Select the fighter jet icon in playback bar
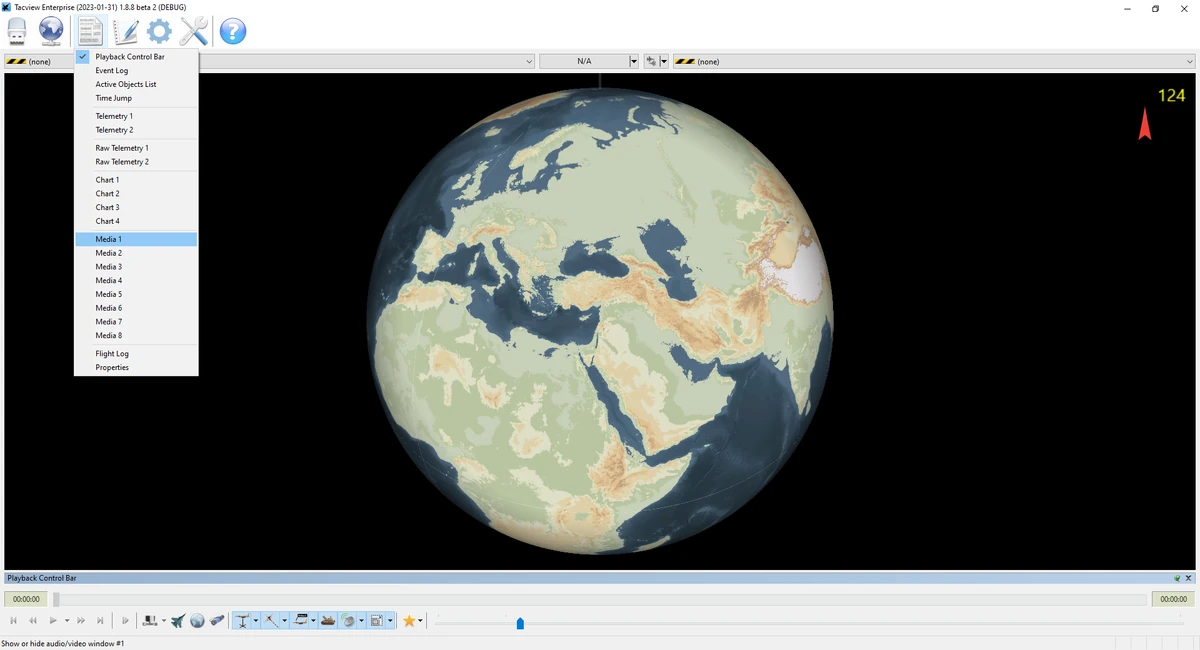The image size is (1200, 650). click(x=178, y=620)
